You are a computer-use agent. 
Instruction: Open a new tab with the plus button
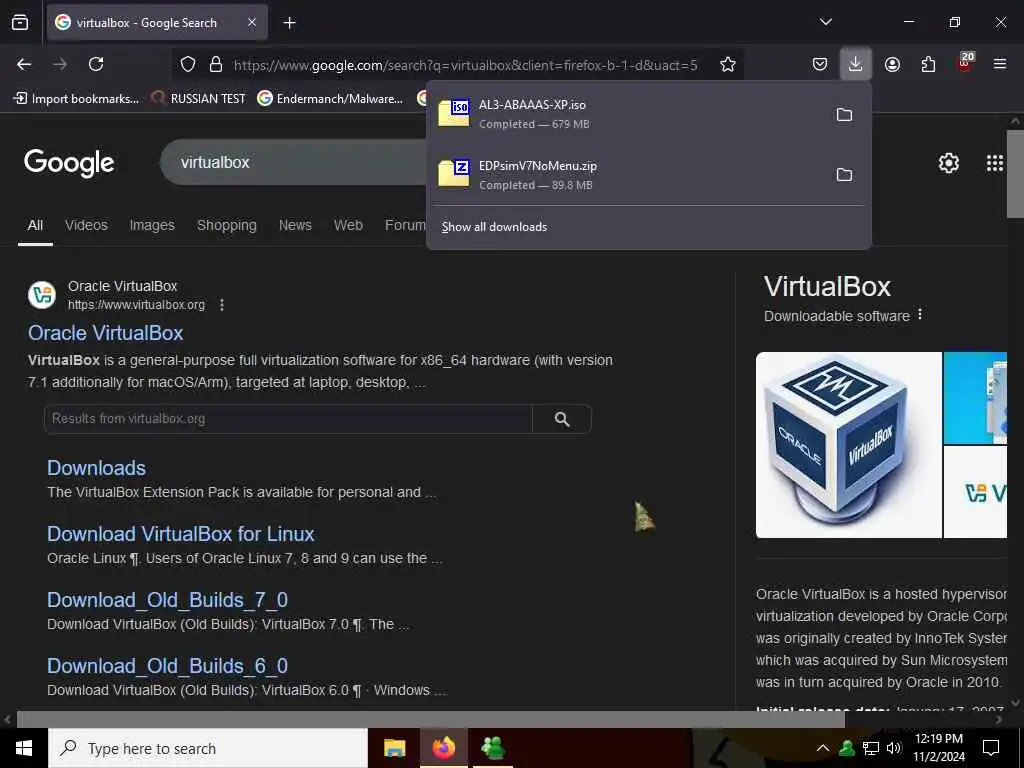[x=289, y=23]
